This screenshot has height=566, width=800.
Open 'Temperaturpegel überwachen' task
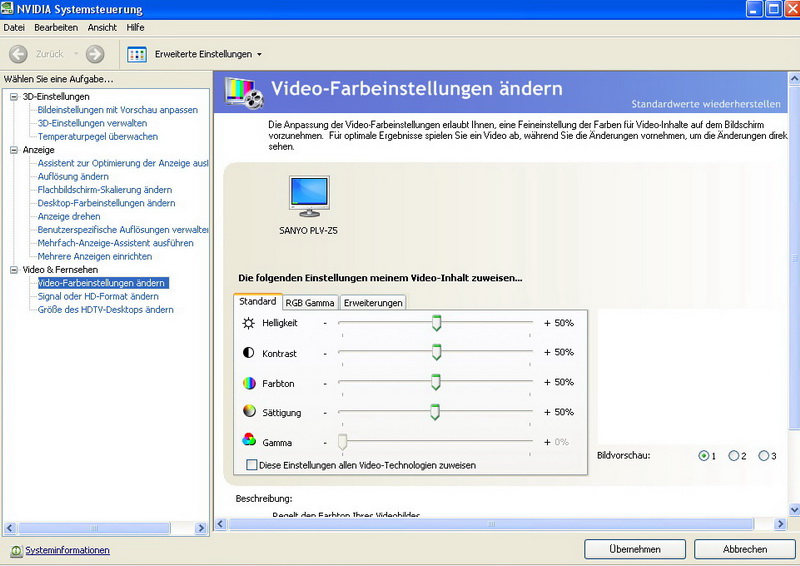[x=97, y=136]
